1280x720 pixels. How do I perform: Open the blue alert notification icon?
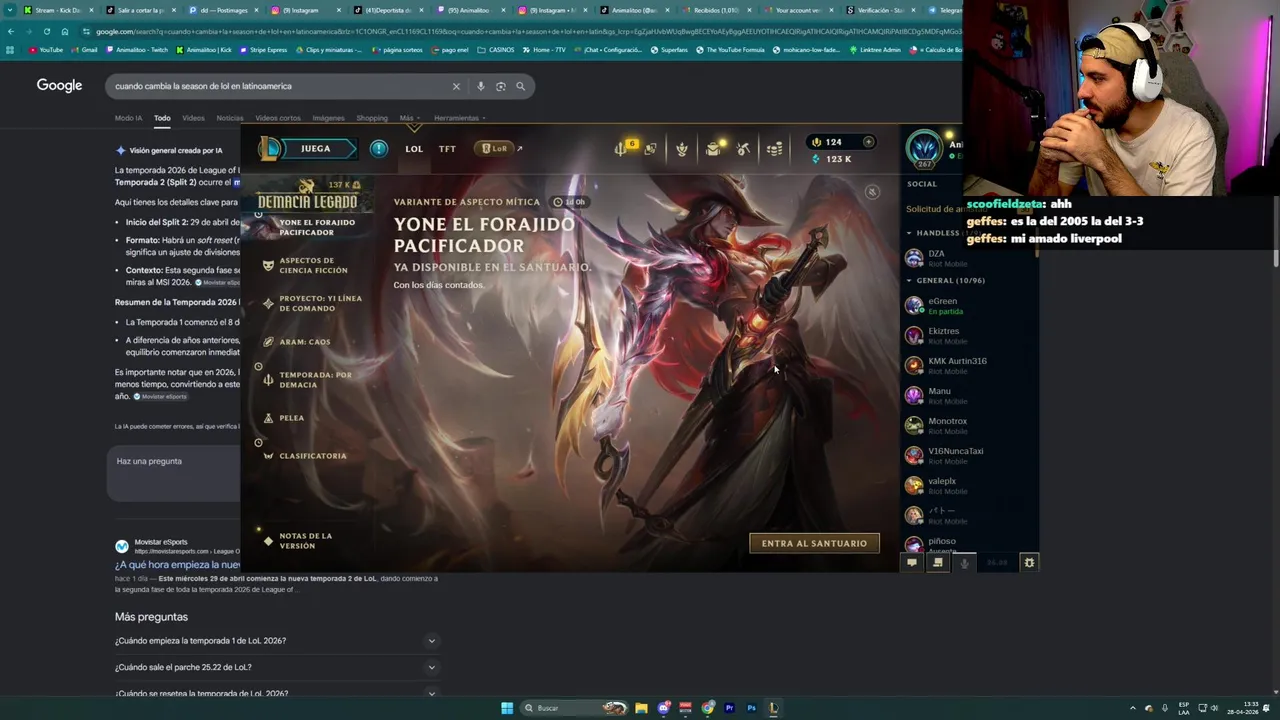[x=379, y=149]
